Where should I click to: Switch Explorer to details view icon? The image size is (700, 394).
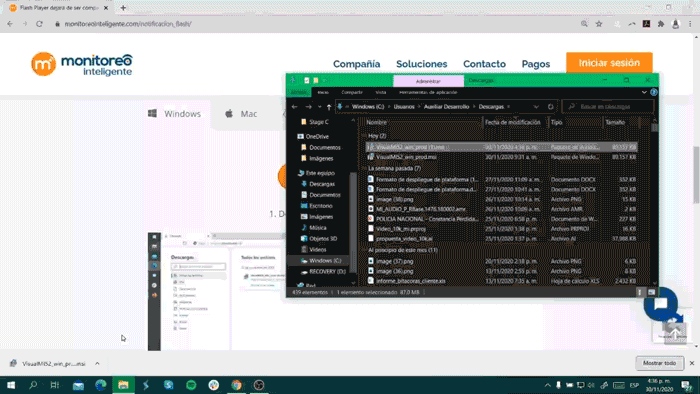(640, 292)
